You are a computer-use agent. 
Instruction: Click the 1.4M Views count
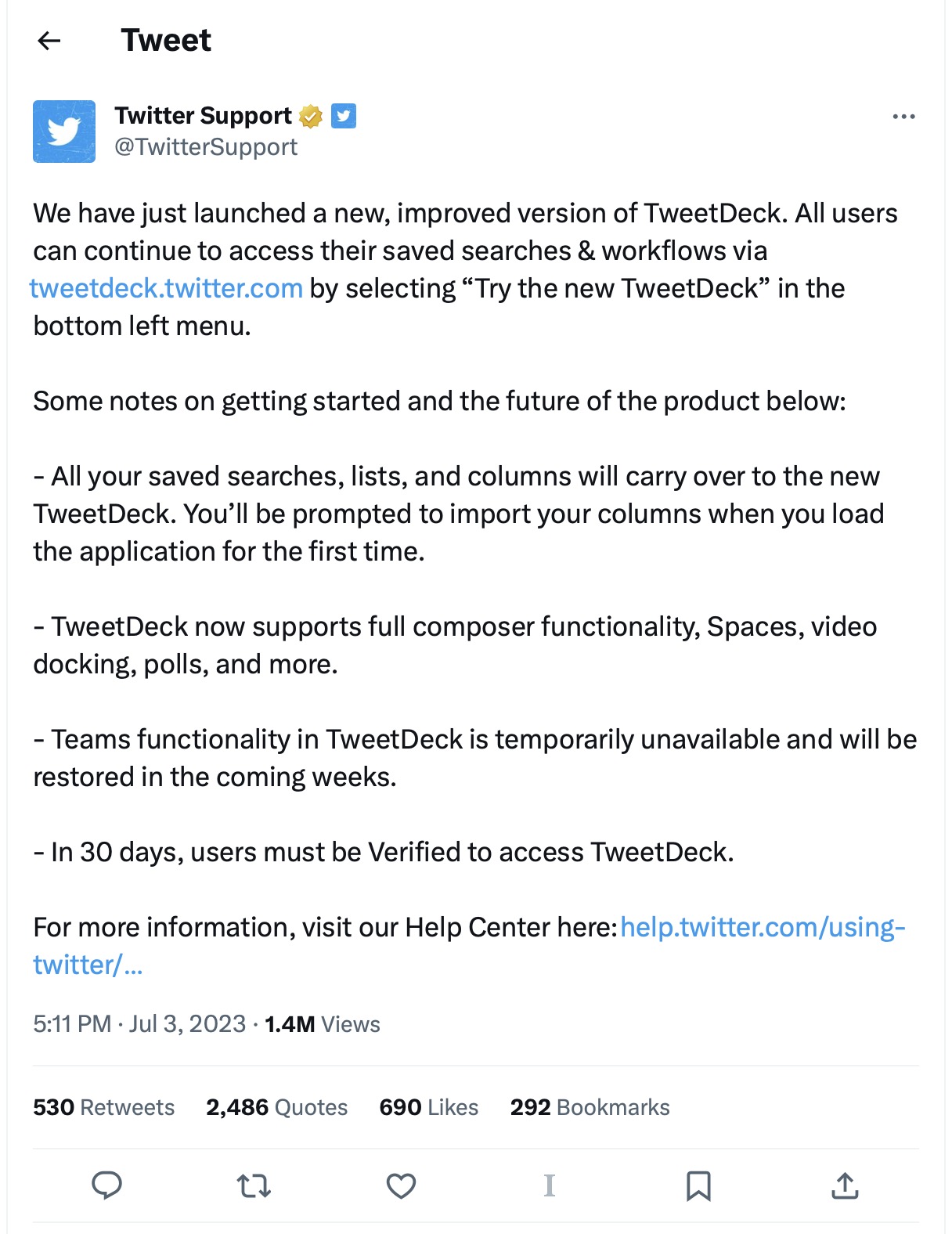click(x=322, y=1024)
